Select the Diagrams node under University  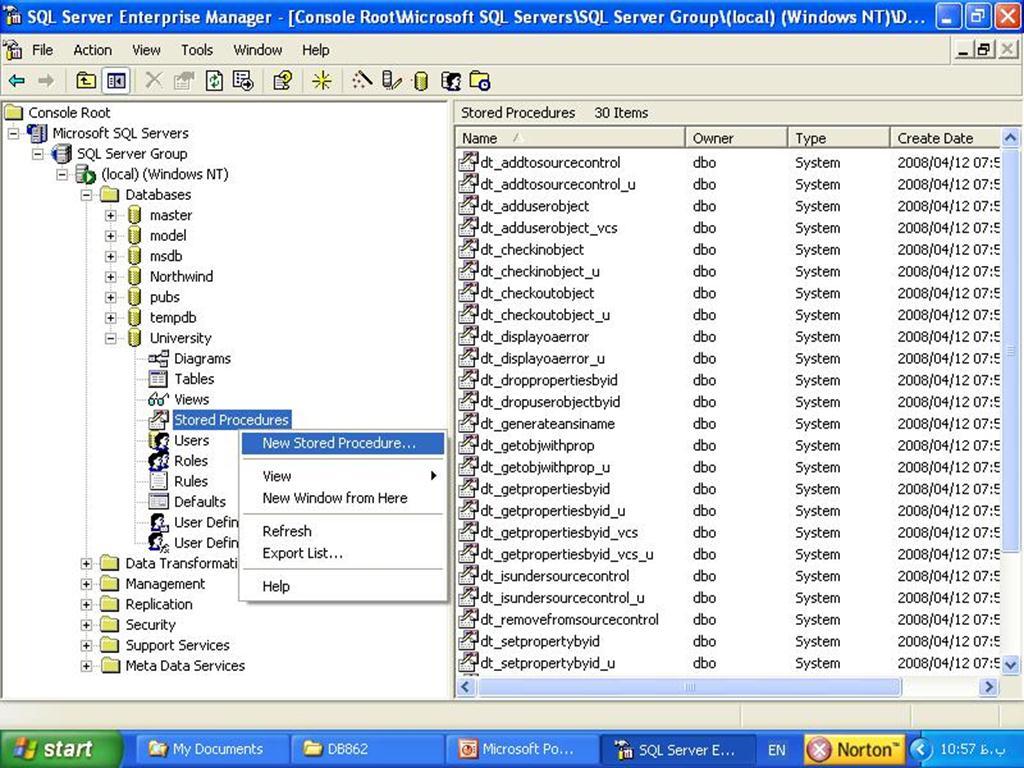click(x=202, y=359)
